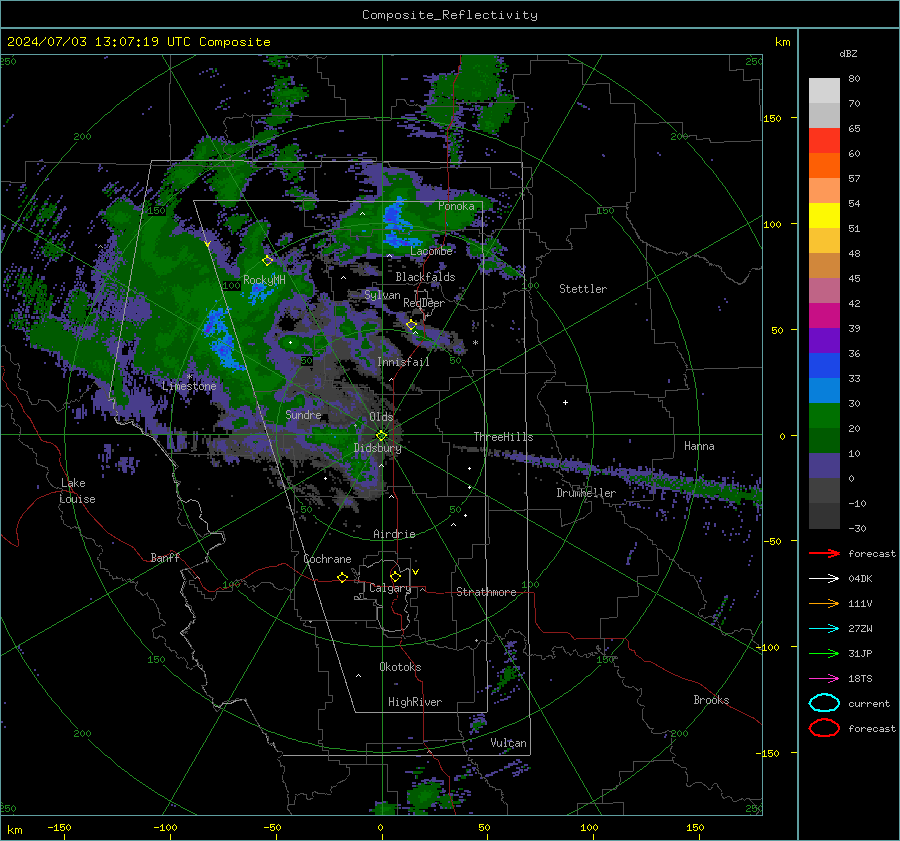
Task: Click the cyan current ellipse icon
Action: [x=824, y=703]
